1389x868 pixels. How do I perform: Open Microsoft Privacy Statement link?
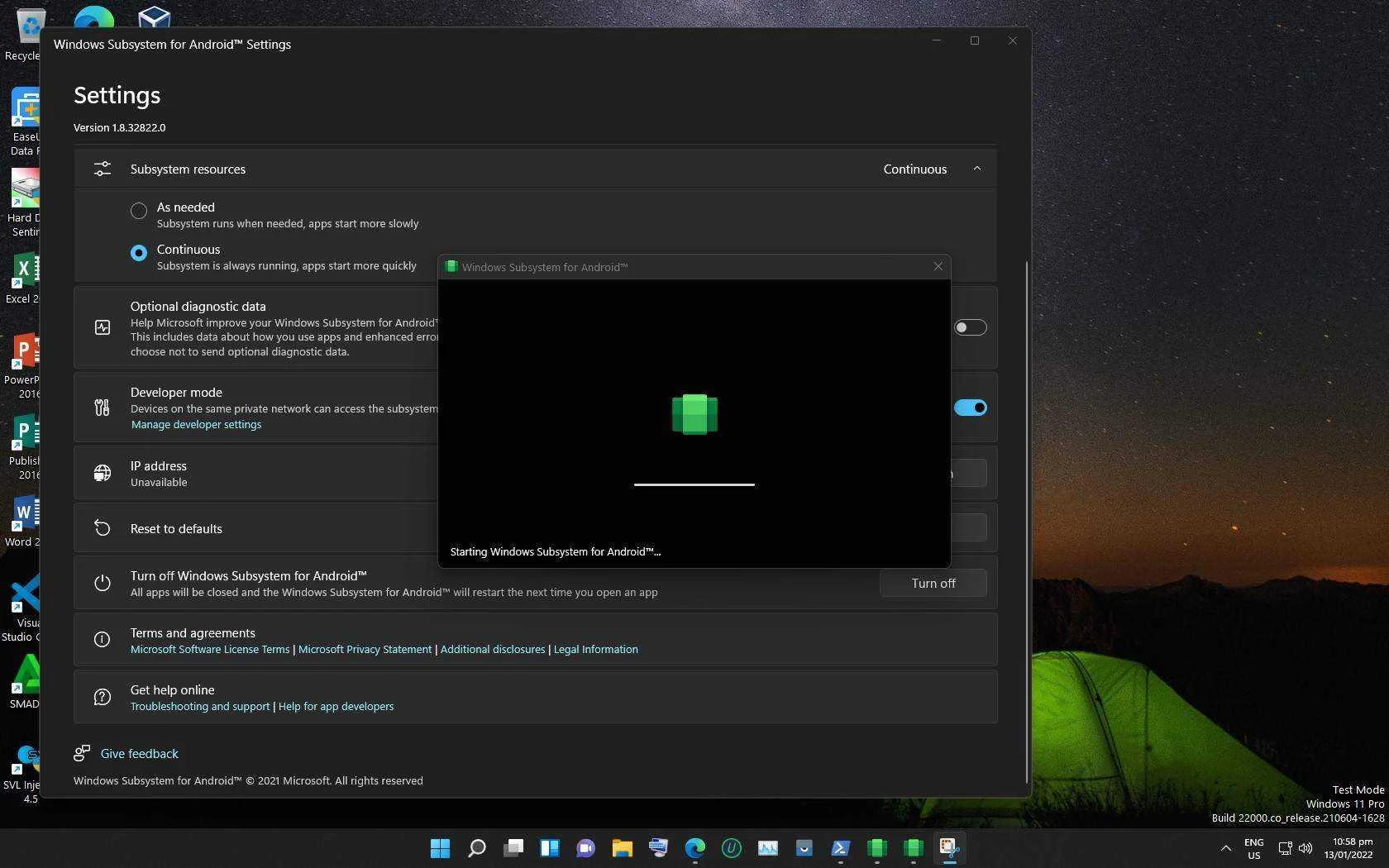tap(365, 649)
